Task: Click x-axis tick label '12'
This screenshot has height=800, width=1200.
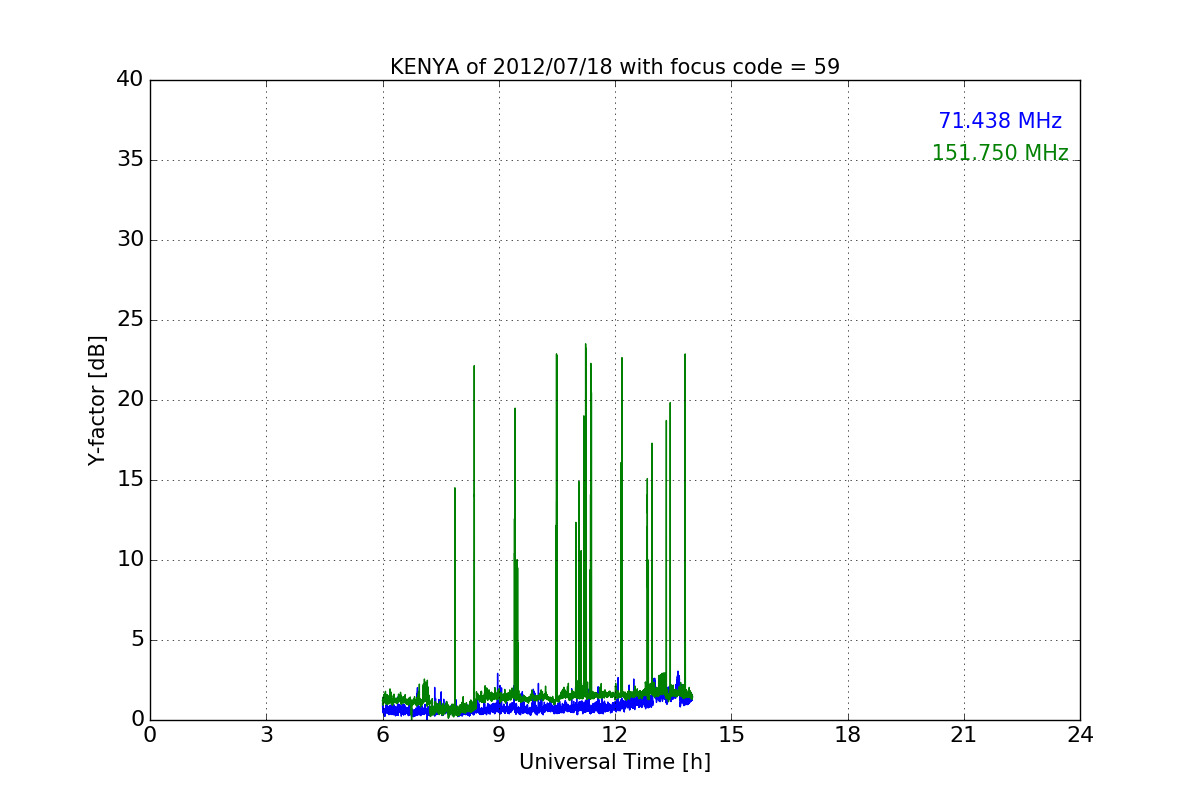Action: click(615, 734)
